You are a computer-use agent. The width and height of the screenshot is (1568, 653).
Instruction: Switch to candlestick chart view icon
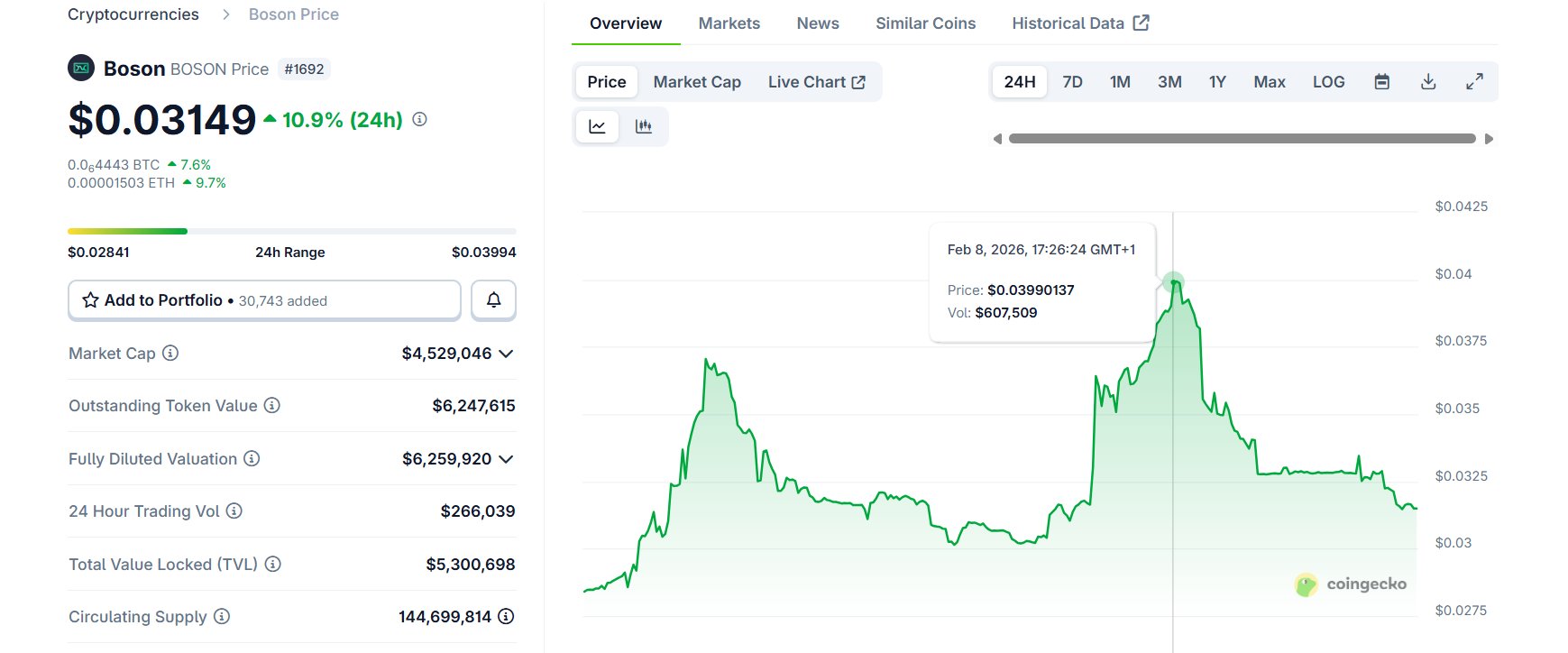(x=643, y=126)
